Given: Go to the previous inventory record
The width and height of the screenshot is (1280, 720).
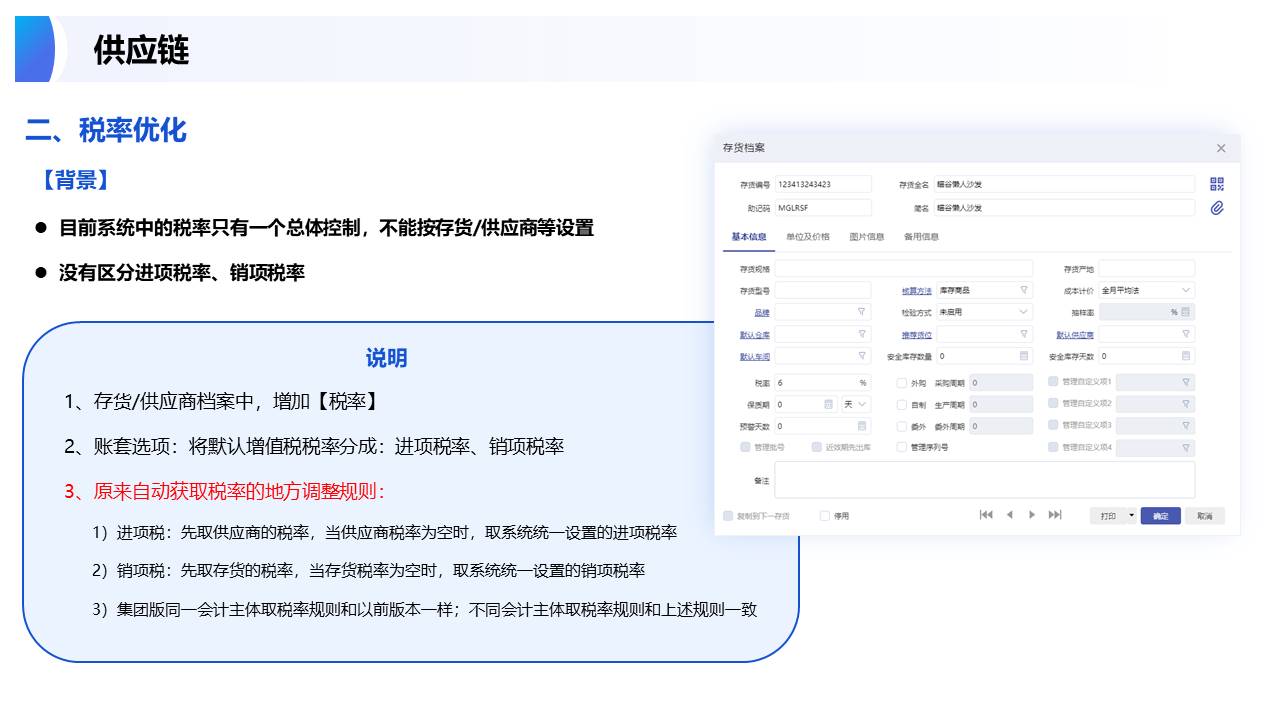Looking at the screenshot, I should [x=1009, y=515].
